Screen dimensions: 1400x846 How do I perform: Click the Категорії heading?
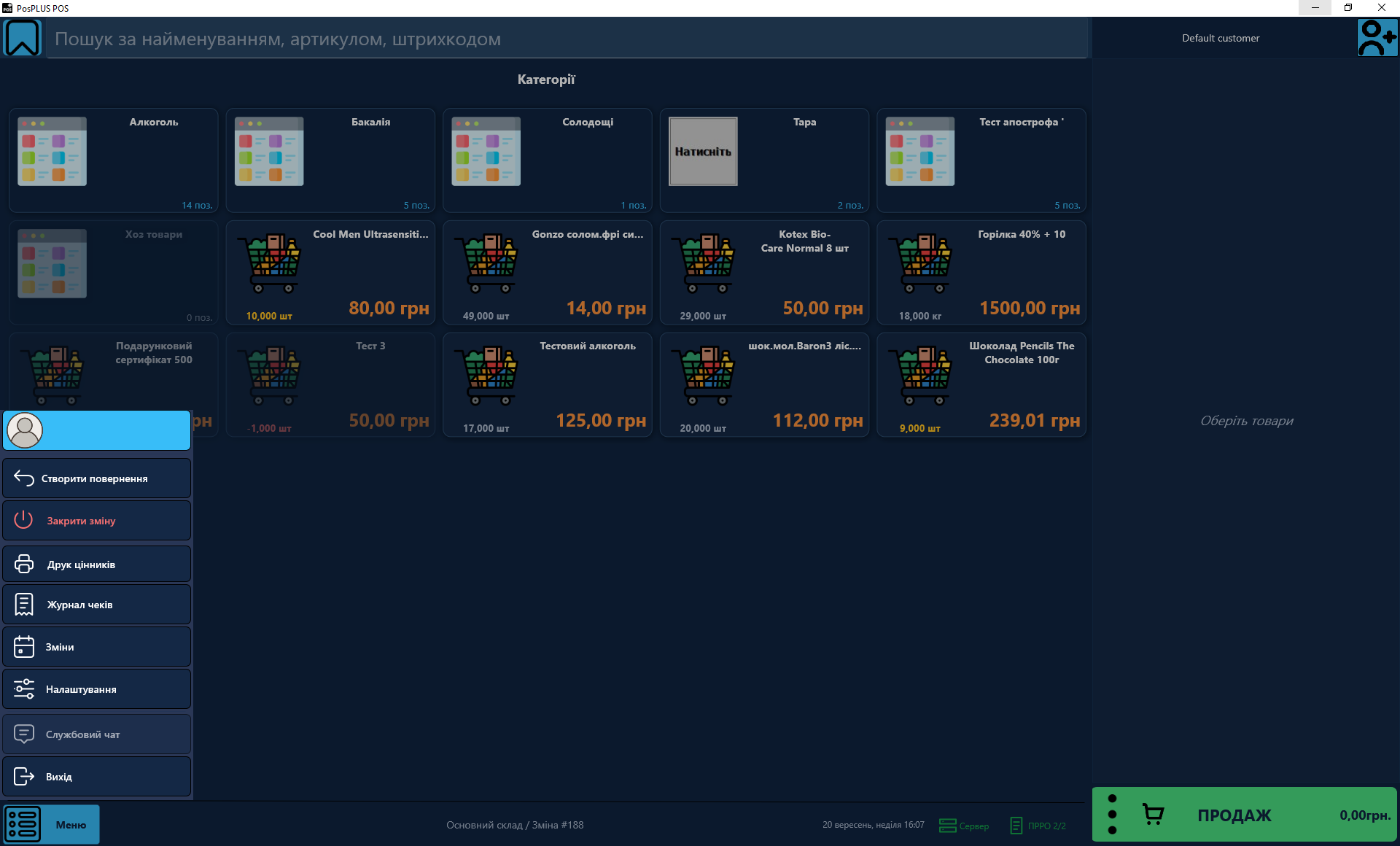[x=546, y=79]
